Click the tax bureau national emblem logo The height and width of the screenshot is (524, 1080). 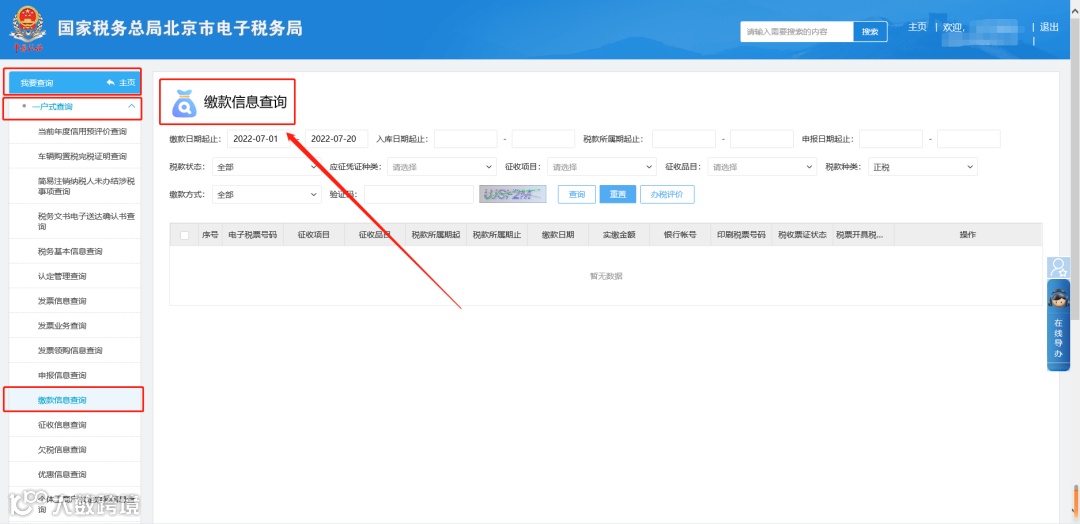pyautogui.click(x=28, y=29)
